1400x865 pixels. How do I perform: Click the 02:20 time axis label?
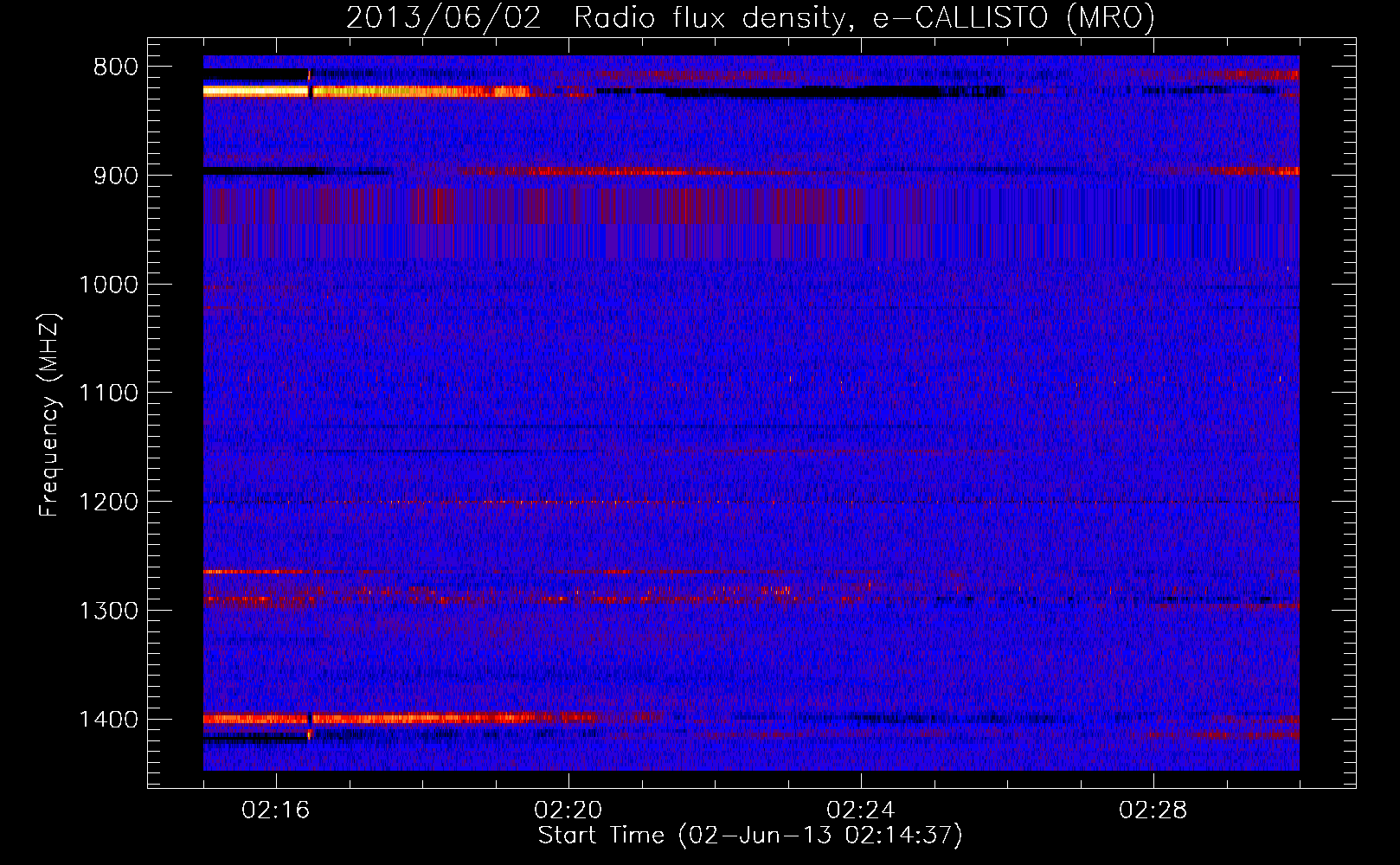(568, 811)
